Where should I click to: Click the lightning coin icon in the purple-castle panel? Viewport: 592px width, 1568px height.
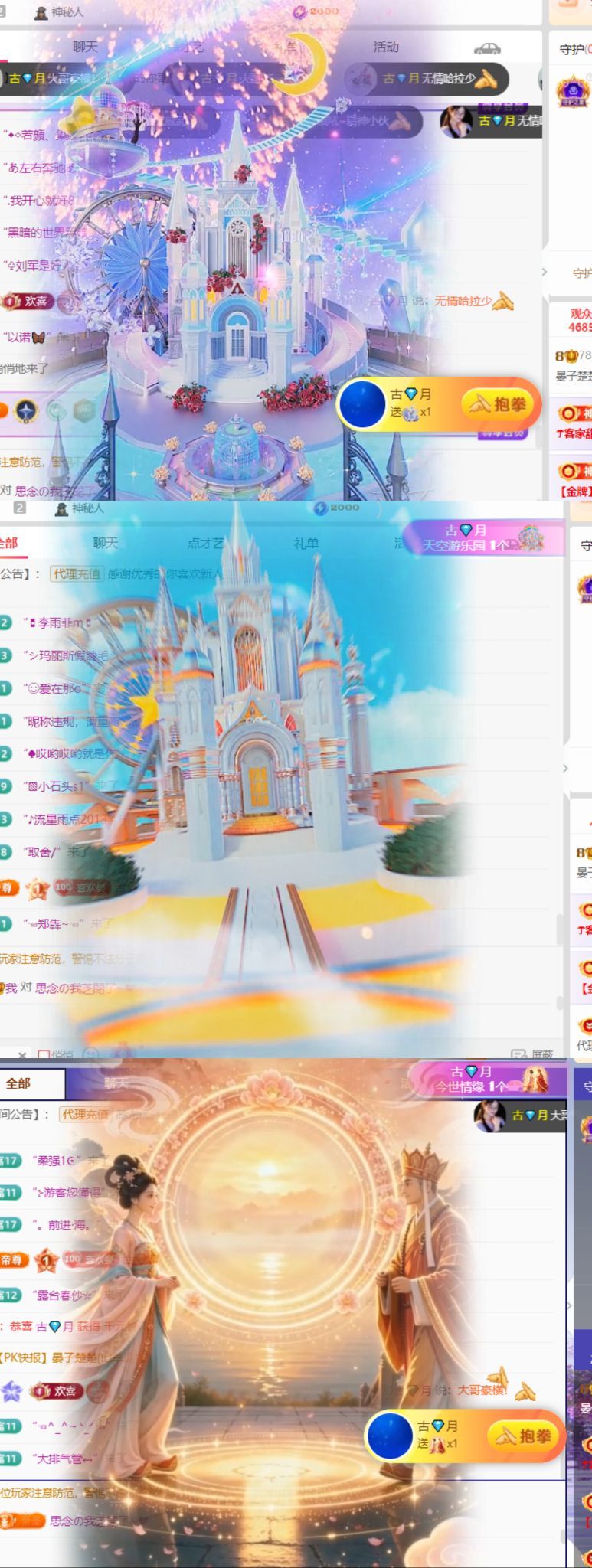coord(300,11)
